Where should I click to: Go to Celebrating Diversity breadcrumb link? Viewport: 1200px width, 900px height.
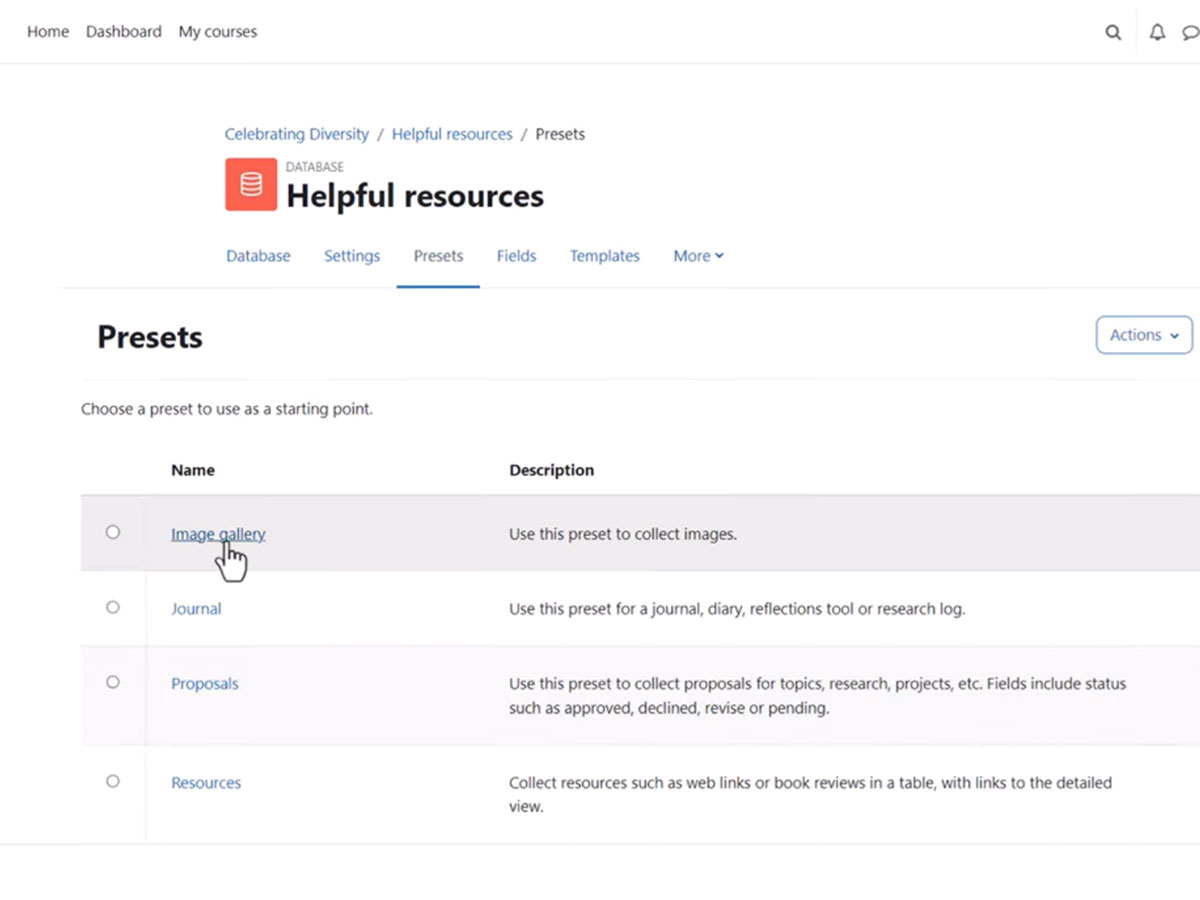point(296,134)
